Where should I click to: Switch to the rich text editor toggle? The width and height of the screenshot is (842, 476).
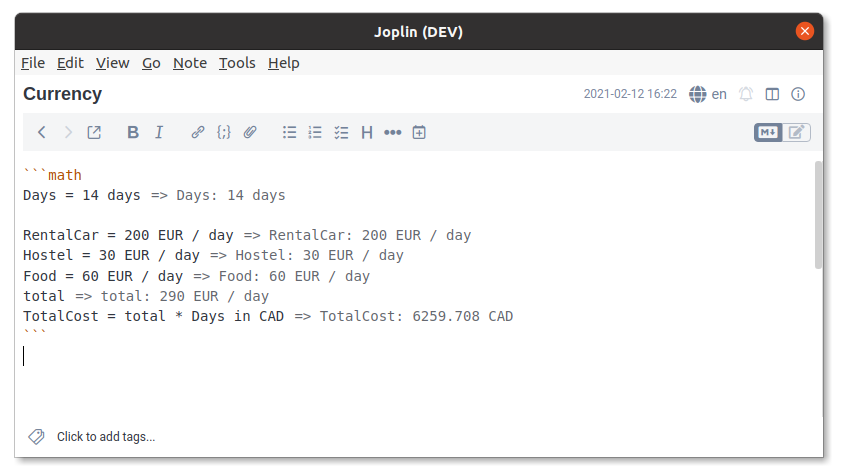click(796, 132)
